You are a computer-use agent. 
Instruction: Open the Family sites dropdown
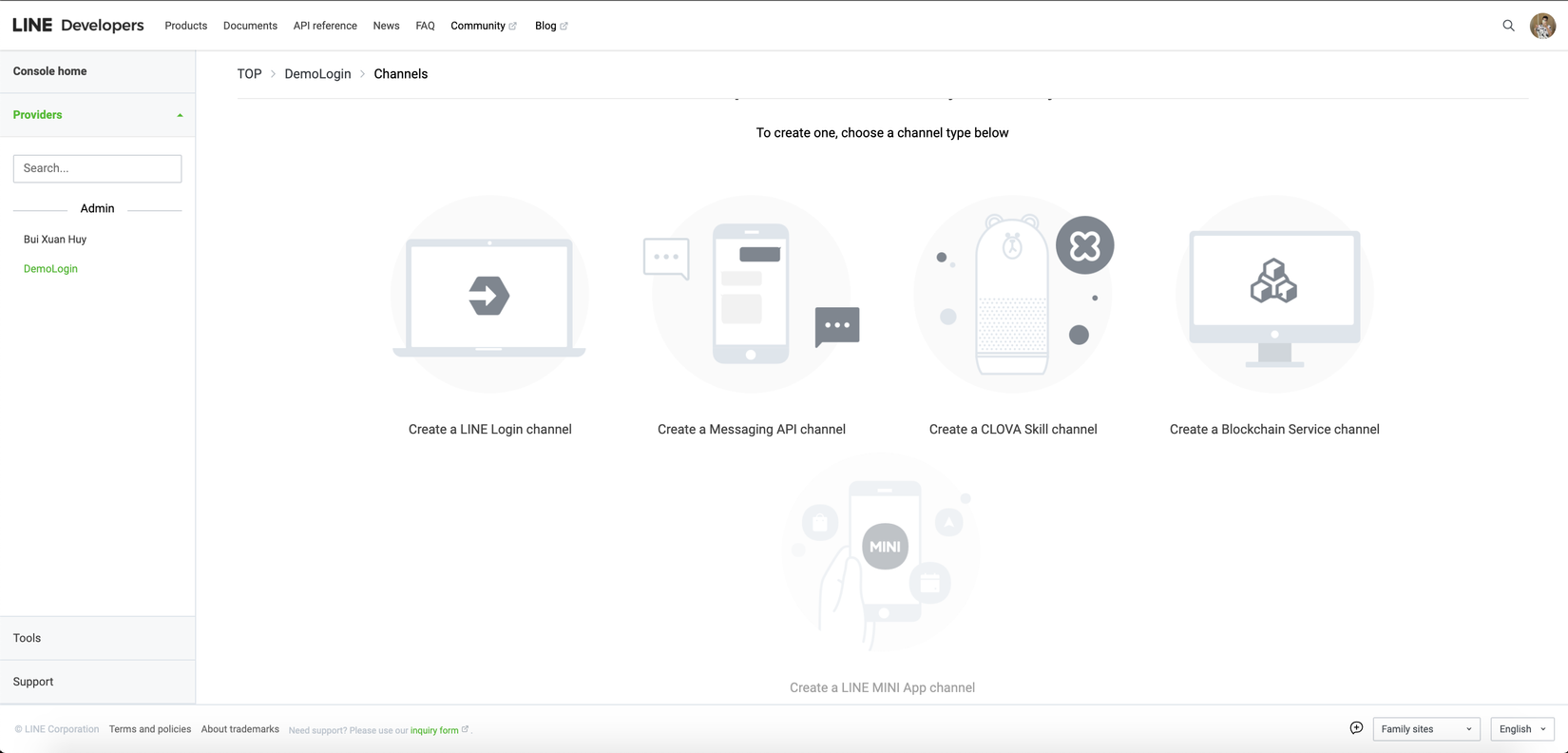pos(1426,729)
